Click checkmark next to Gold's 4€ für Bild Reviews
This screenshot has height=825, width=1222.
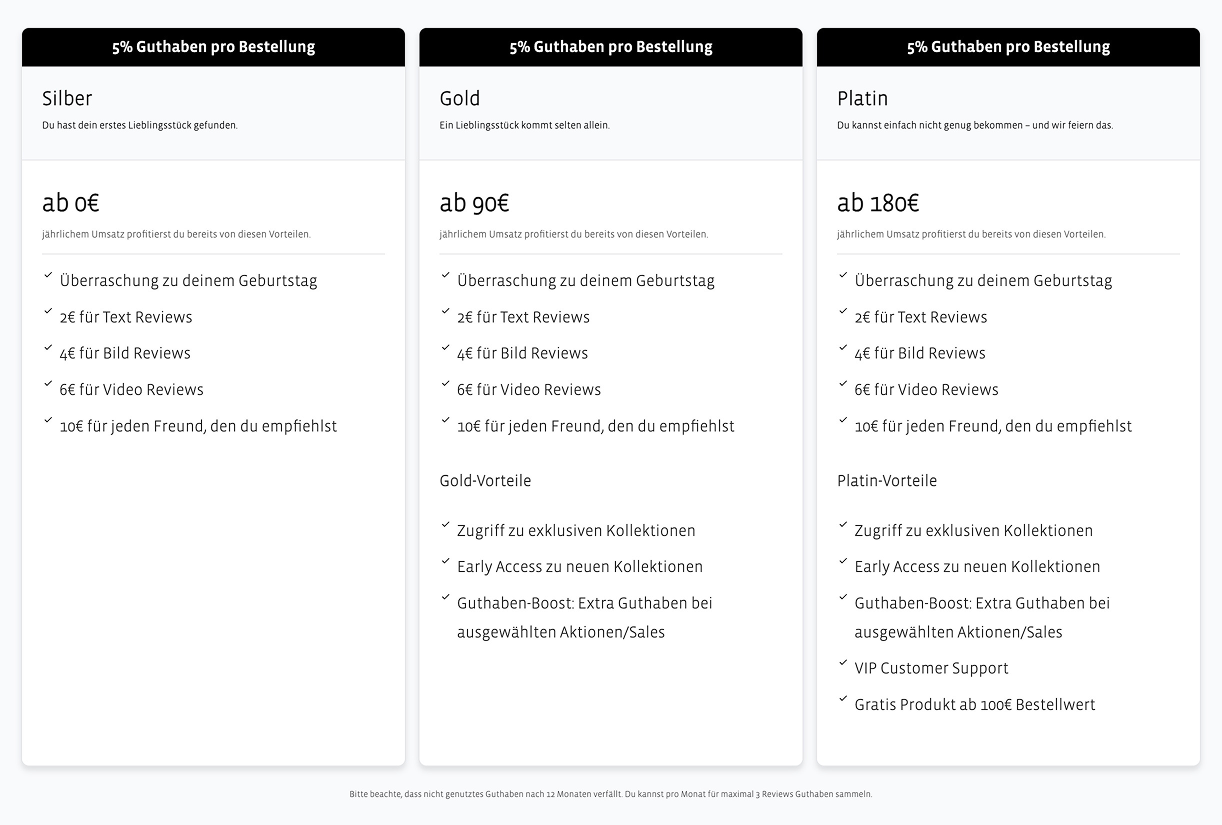coord(445,348)
